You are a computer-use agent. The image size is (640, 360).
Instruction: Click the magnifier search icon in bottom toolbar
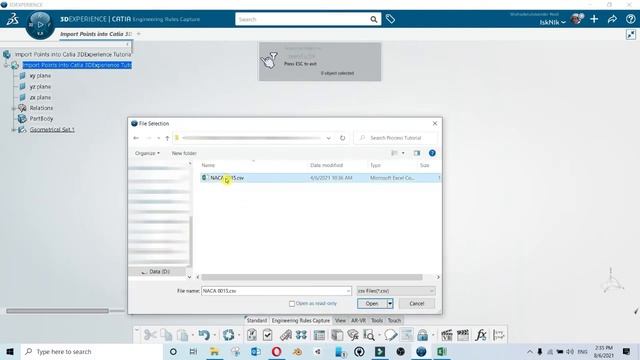point(369,335)
